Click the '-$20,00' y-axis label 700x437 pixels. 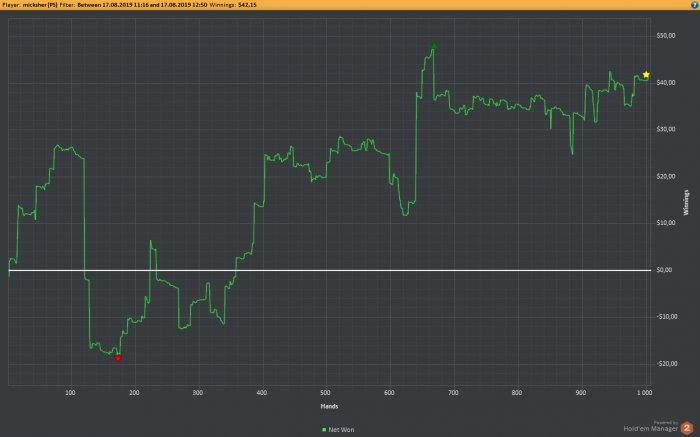click(x=667, y=364)
